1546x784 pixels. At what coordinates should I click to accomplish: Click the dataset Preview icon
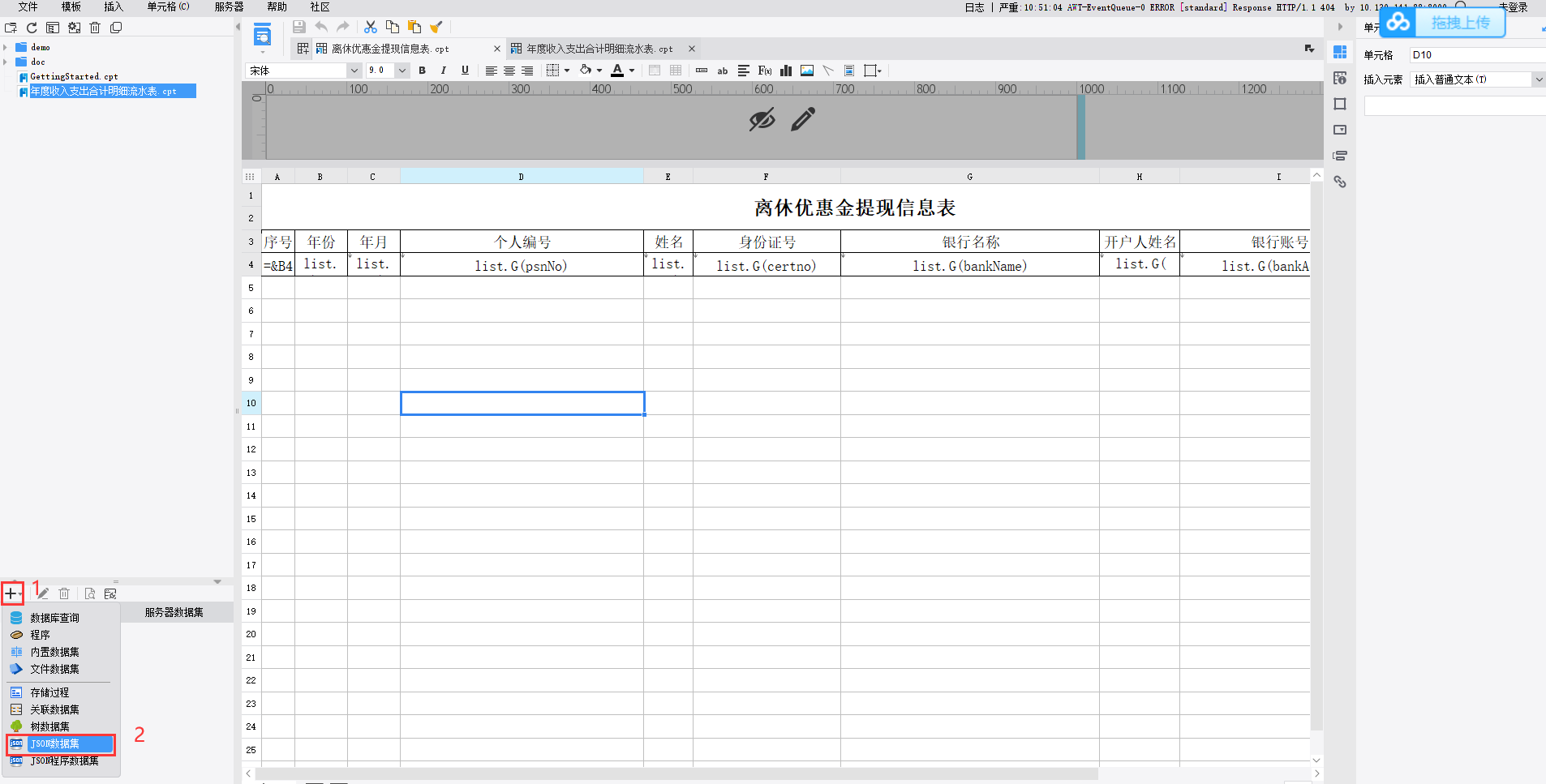coord(90,593)
